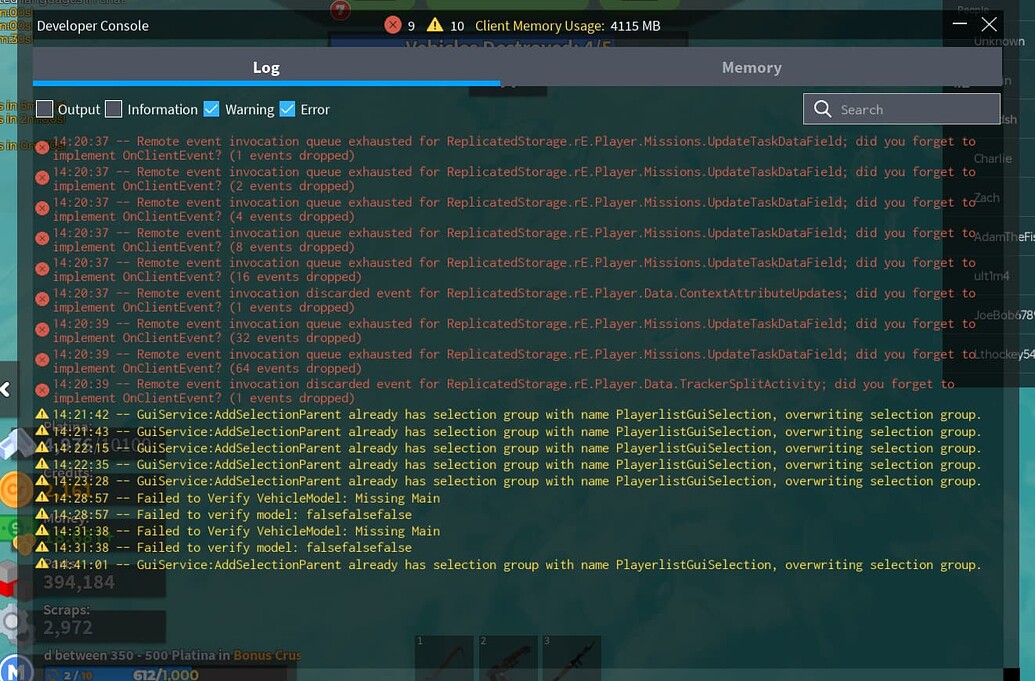Enable the Output checkbox
This screenshot has height=681, width=1035.
(44, 108)
